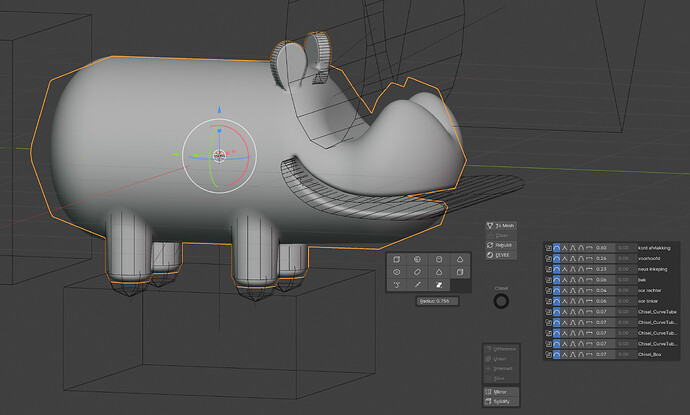
Task: Choose the arch profile for 'bek'
Action: pos(581,280)
